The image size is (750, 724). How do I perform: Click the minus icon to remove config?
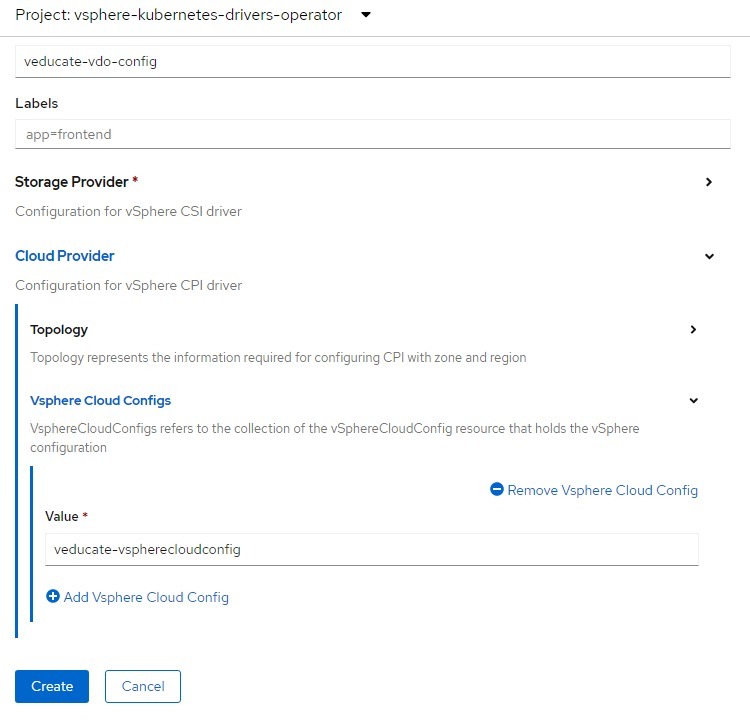497,489
